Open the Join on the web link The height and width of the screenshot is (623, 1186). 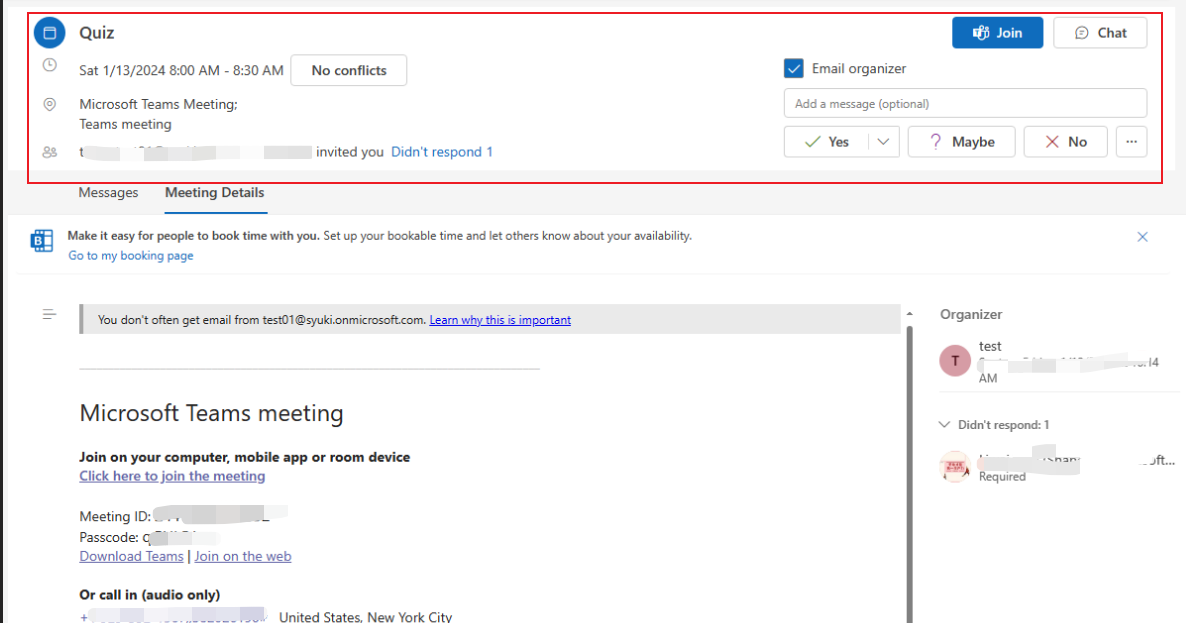[x=243, y=556]
